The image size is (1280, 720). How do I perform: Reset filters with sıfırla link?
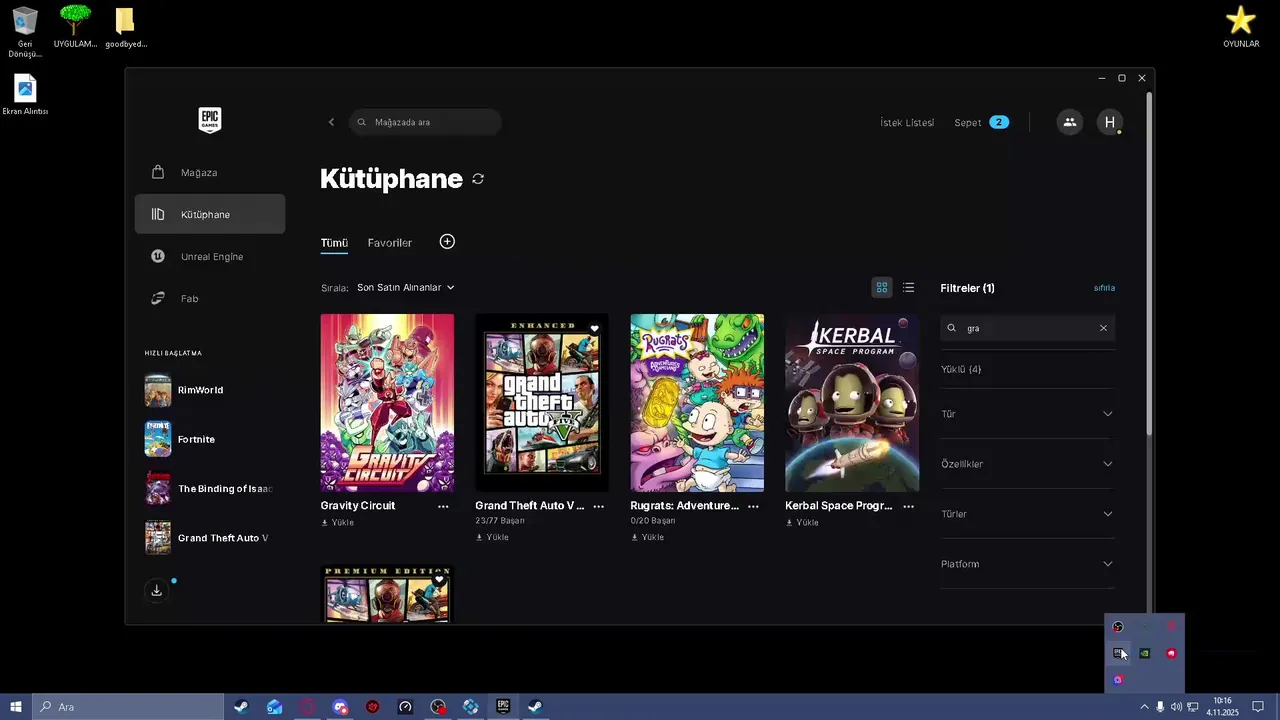[x=1104, y=288]
